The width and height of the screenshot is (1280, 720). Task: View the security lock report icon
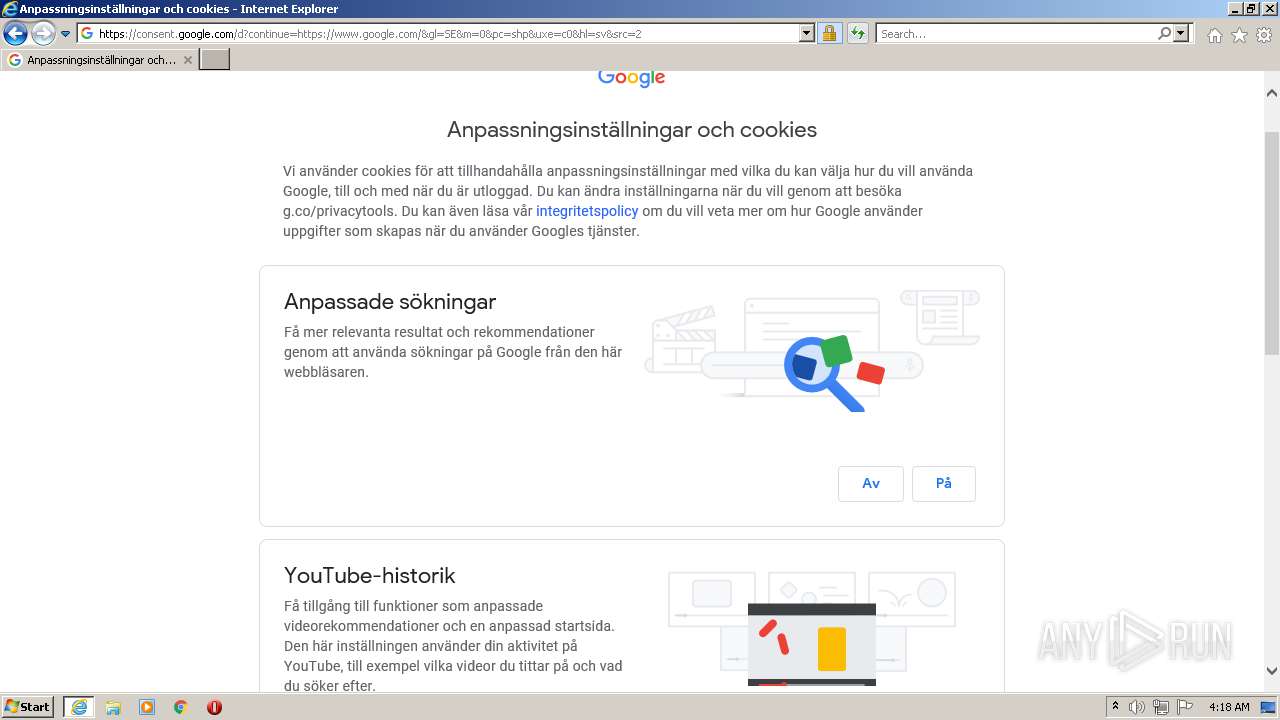point(829,33)
